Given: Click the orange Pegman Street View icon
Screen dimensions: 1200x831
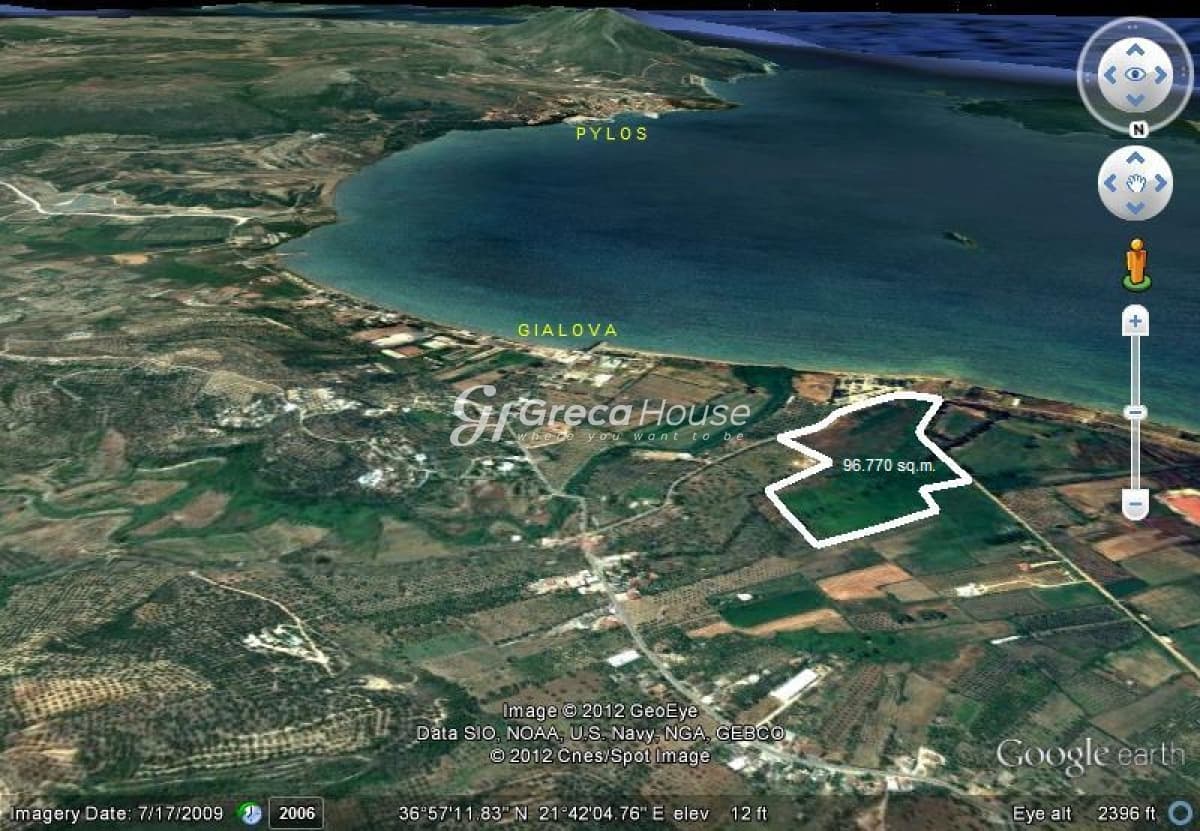Looking at the screenshot, I should coord(1136,265).
